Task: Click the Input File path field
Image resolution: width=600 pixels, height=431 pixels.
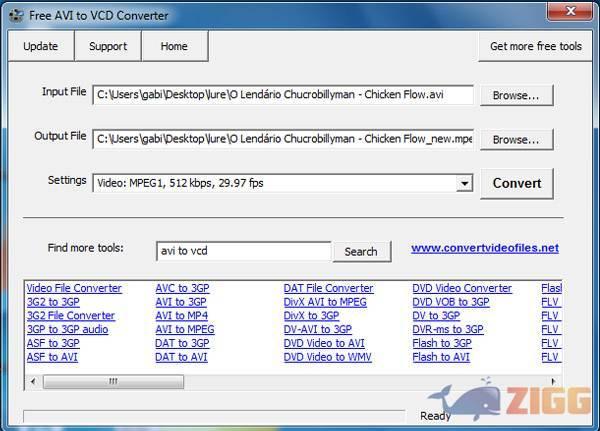Action: (282, 96)
